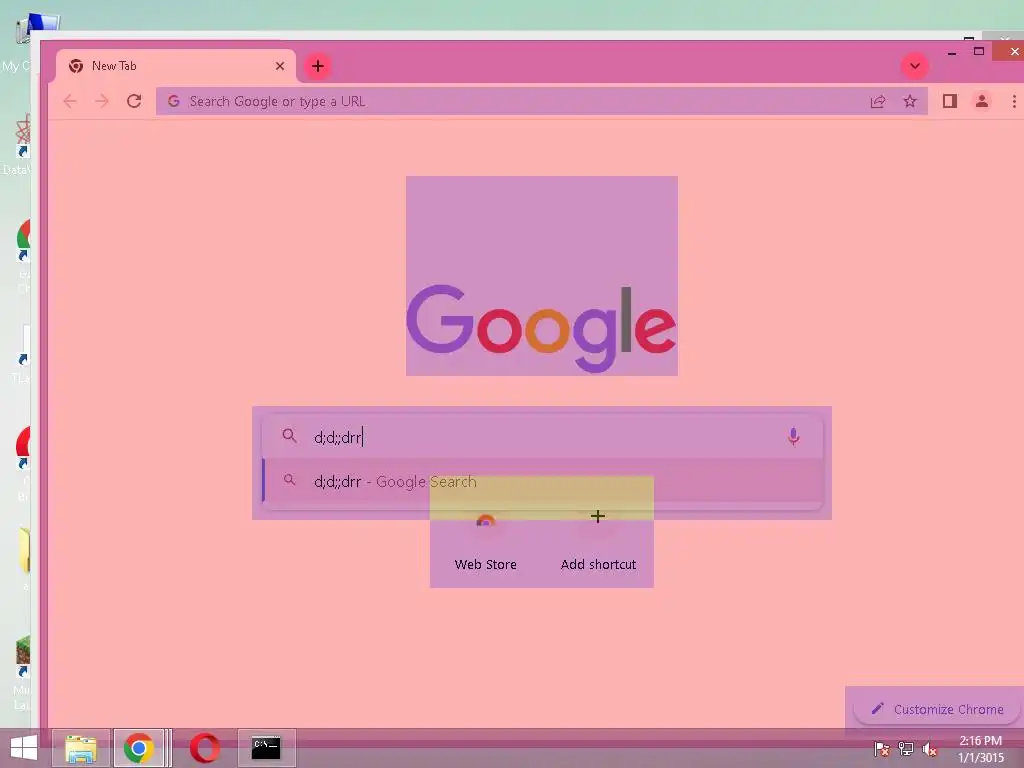This screenshot has width=1024, height=768.
Task: Open the tab search dropdown arrow
Action: click(915, 66)
